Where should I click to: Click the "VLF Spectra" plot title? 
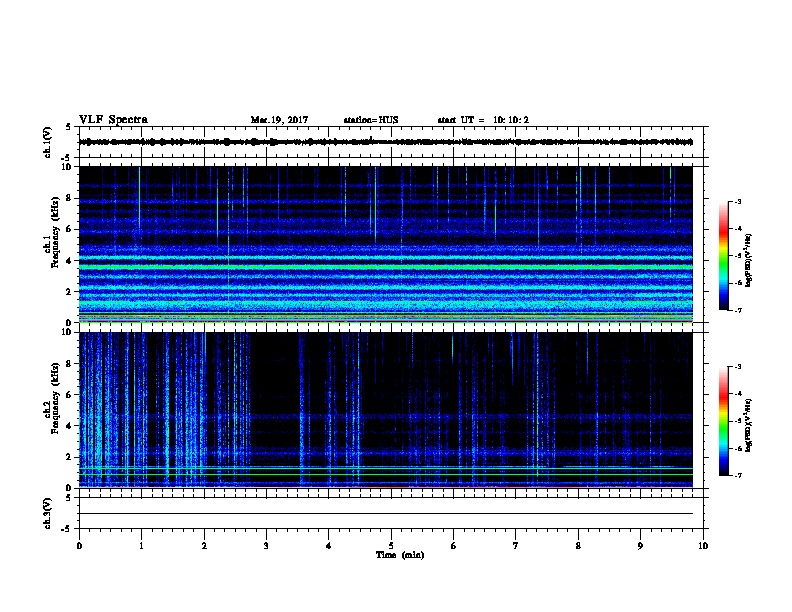[113, 120]
